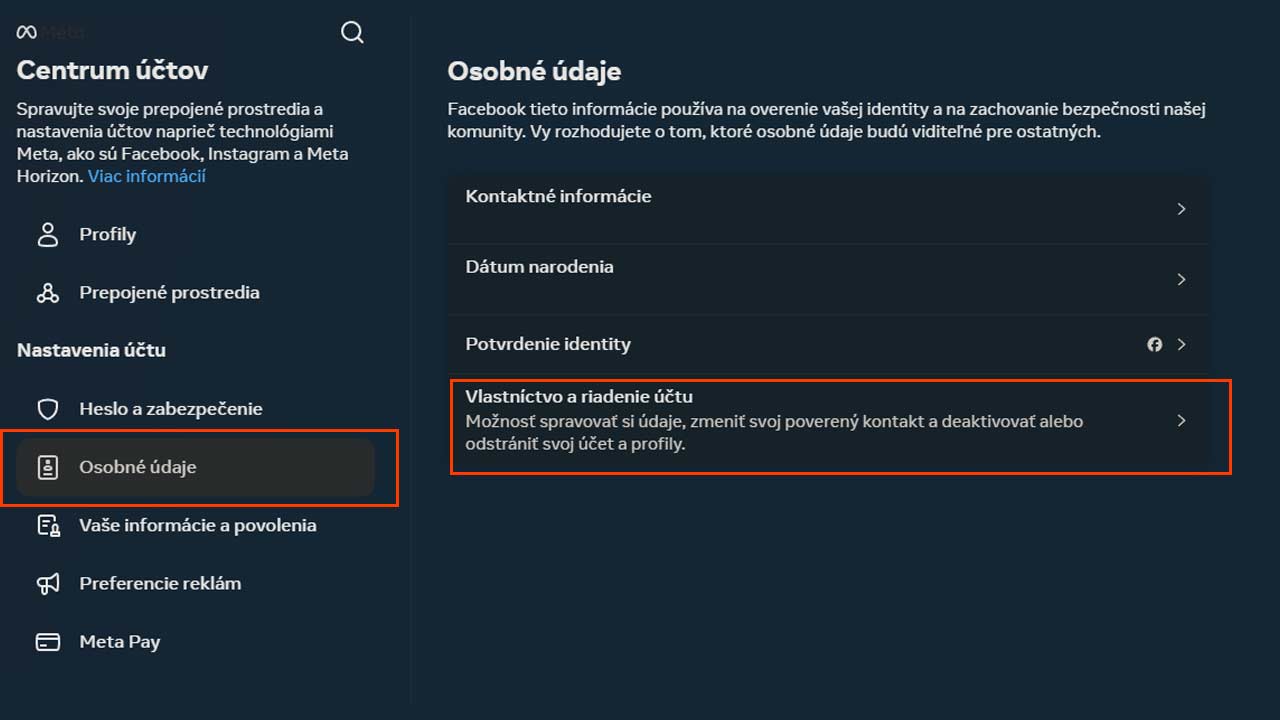This screenshot has width=1280, height=720.
Task: Expand Dátum narodenia via its chevron arrow
Action: coord(1181,279)
